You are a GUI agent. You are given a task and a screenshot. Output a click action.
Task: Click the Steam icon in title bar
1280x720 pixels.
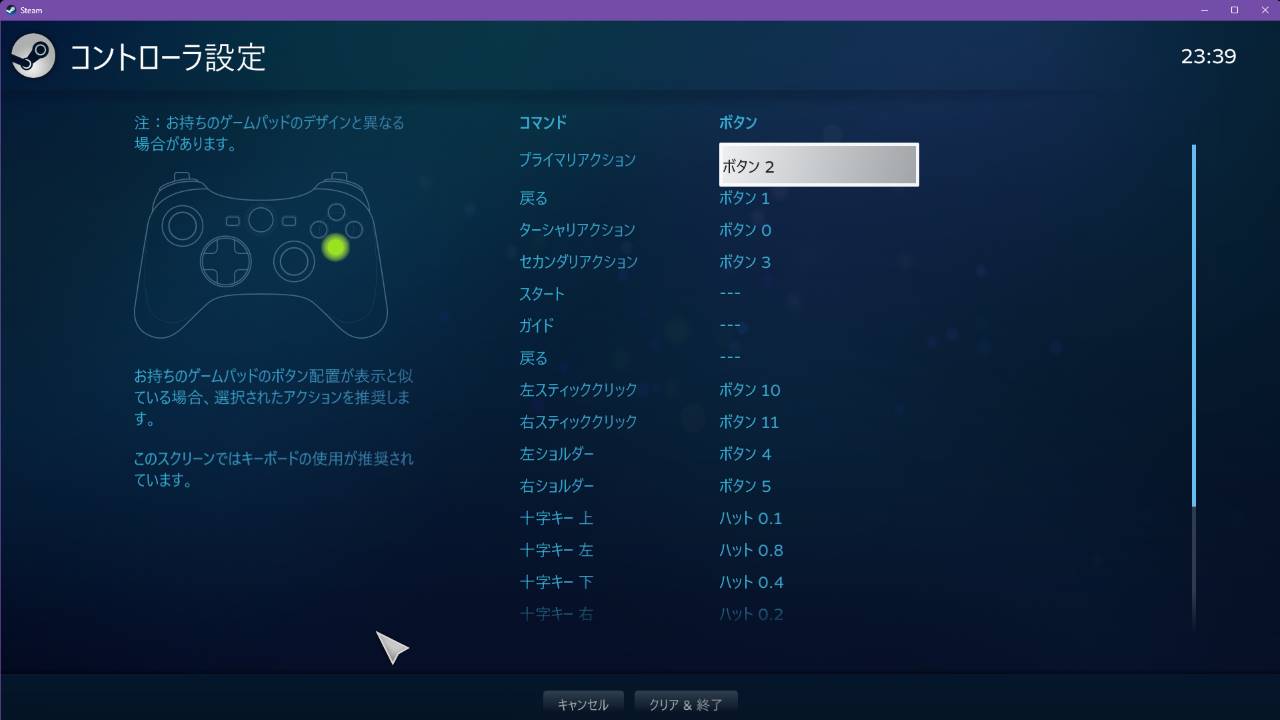[10, 9]
